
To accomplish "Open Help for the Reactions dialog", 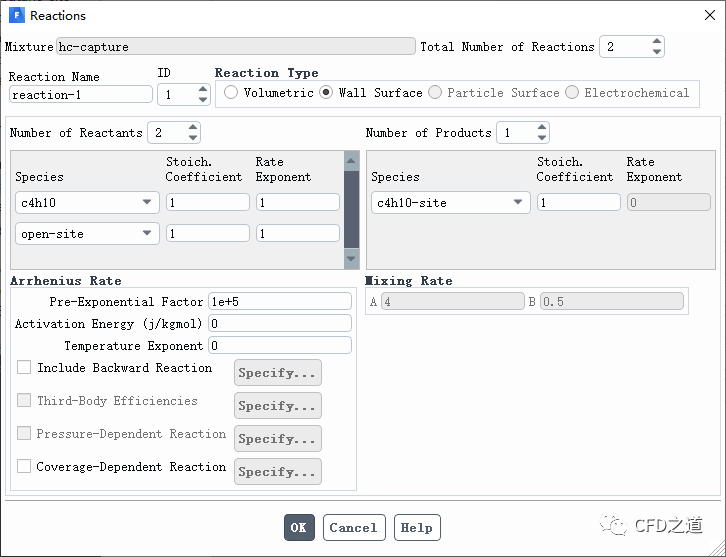I will click(416, 528).
